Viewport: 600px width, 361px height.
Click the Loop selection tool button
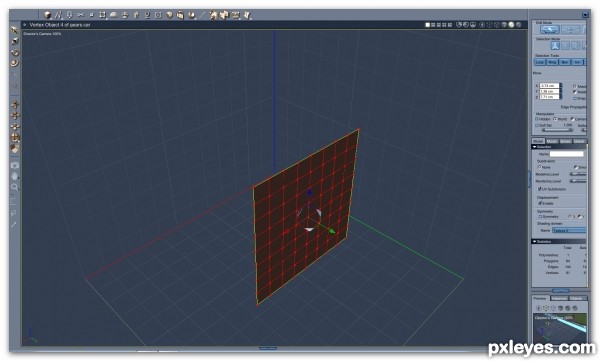click(x=540, y=62)
